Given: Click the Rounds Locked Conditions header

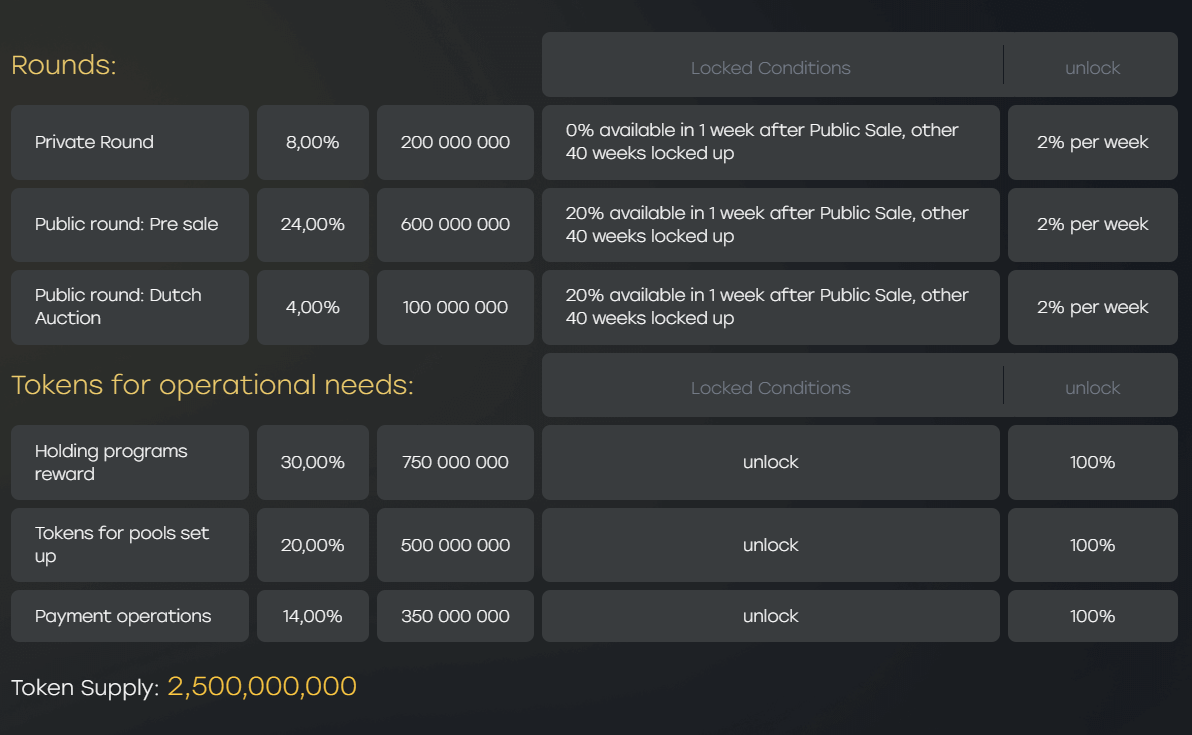Looking at the screenshot, I should (771, 68).
